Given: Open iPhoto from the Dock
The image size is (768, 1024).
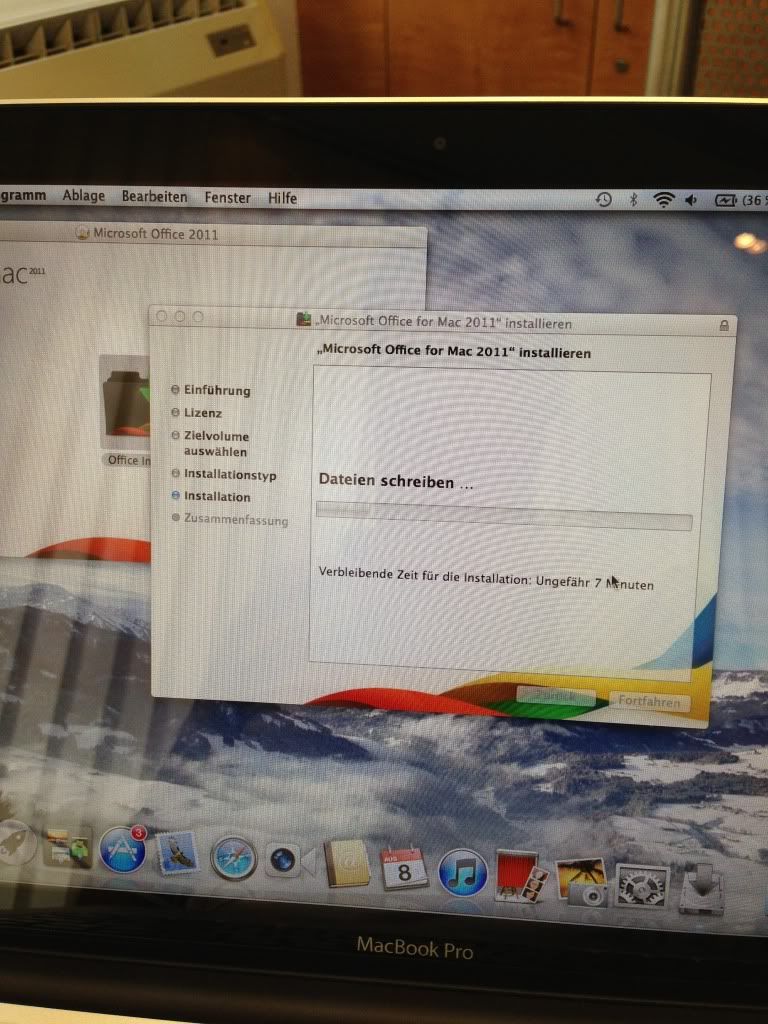Looking at the screenshot, I should pos(581,882).
